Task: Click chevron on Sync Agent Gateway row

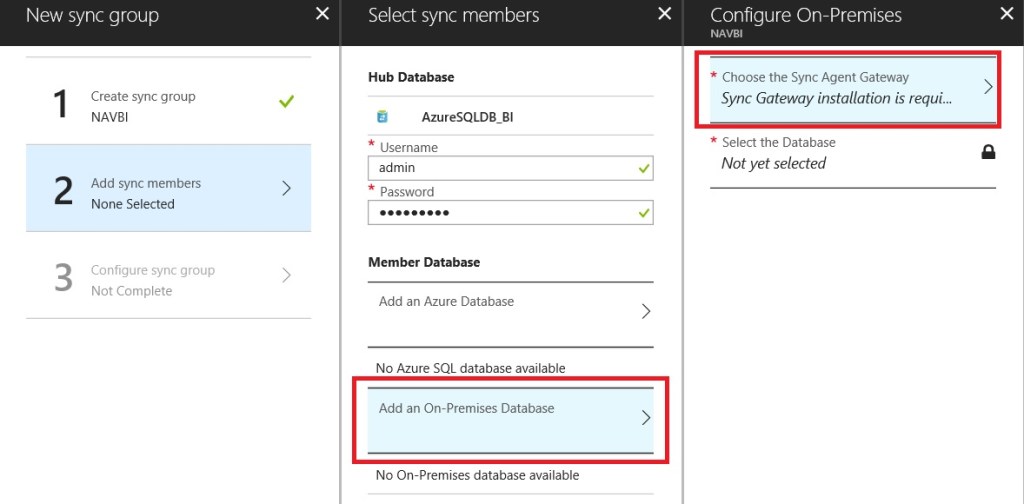Action: (x=988, y=87)
